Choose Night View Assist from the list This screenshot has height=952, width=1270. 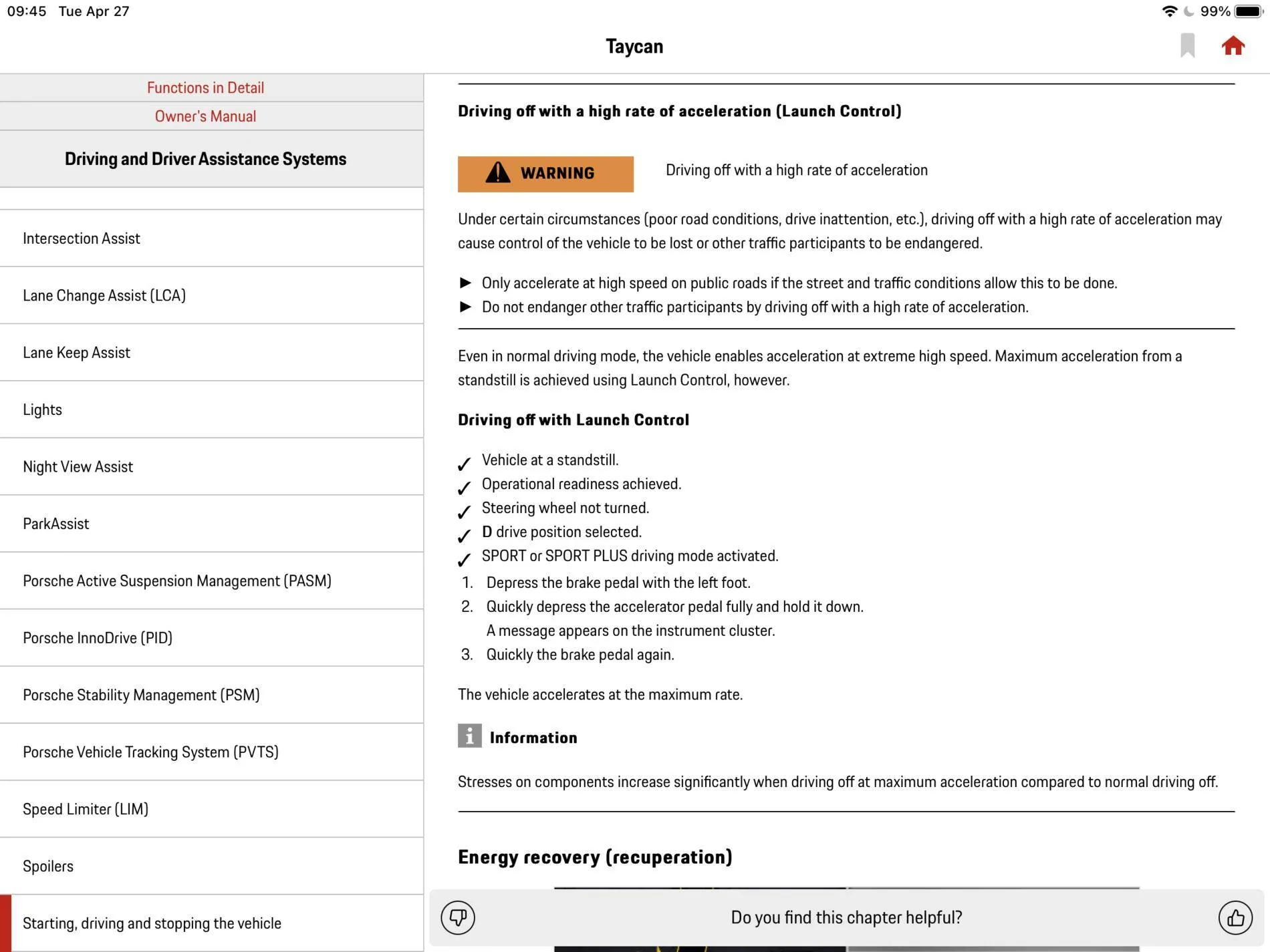tap(212, 467)
